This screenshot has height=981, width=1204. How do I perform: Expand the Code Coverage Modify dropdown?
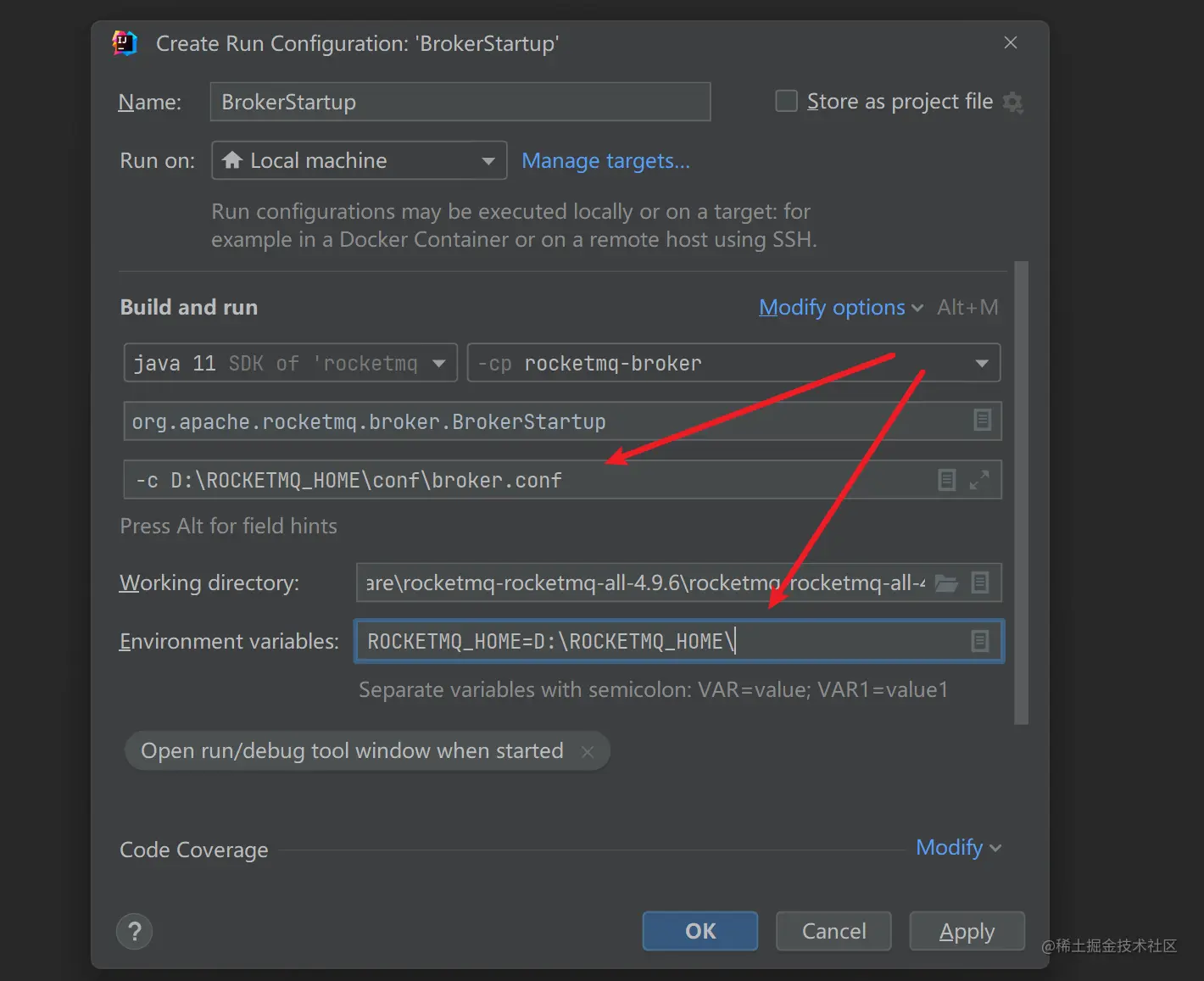[x=958, y=848]
